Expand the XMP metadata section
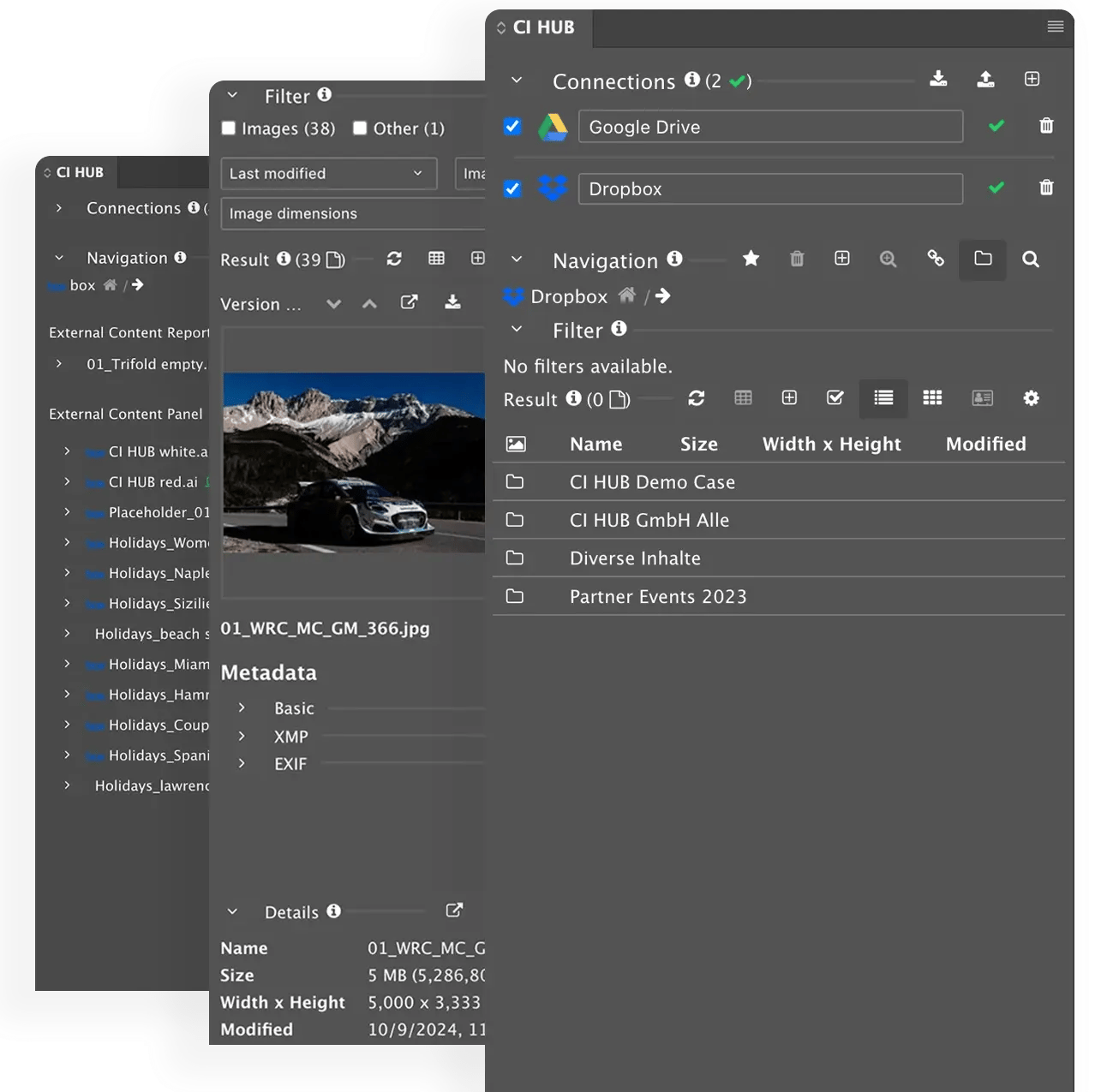The width and height of the screenshot is (1101, 1092). (242, 736)
